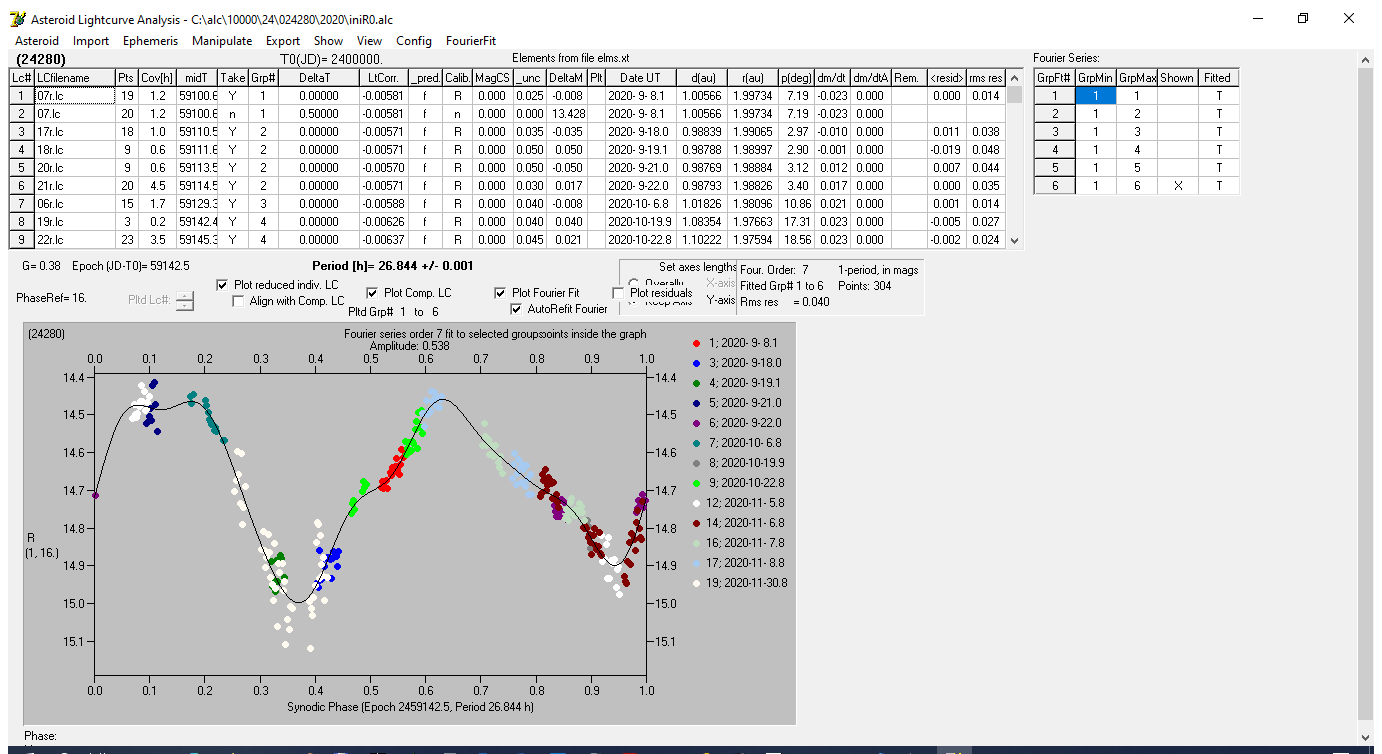Select the highlighted GrpMin cell in Fourier row 1
This screenshot has height=754, width=1382.
point(1095,96)
